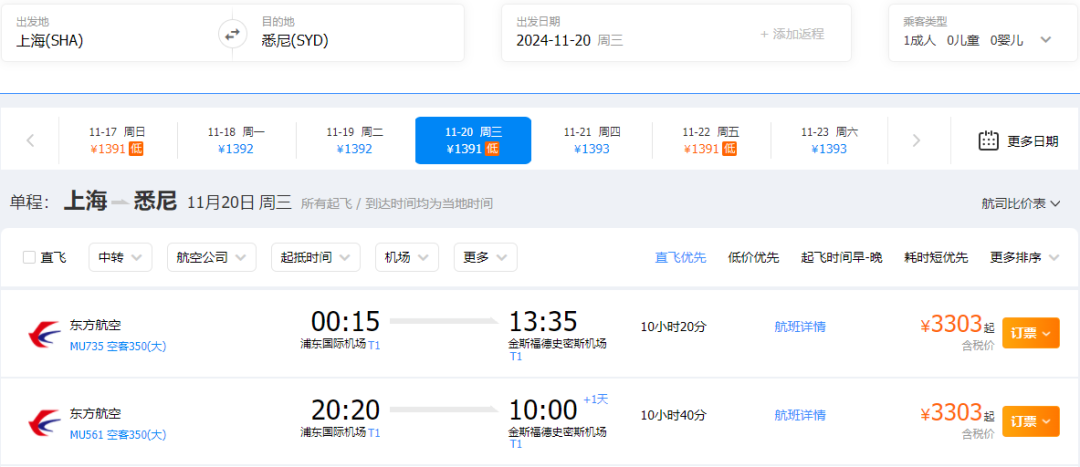Select the 11-21 周四 date tab
This screenshot has height=467, width=1080.
click(x=592, y=140)
